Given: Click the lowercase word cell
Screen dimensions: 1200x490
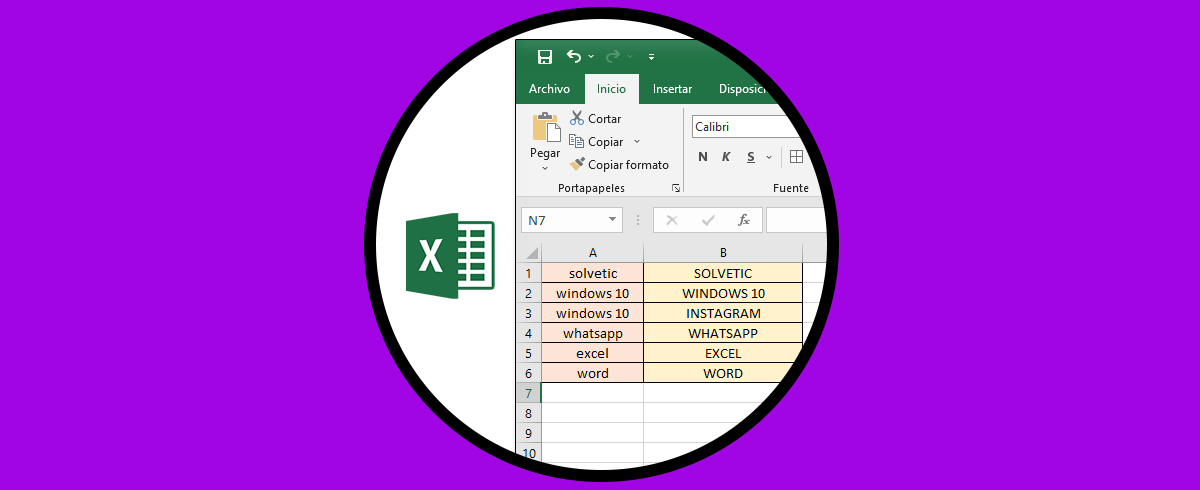Looking at the screenshot, I should click(593, 373).
